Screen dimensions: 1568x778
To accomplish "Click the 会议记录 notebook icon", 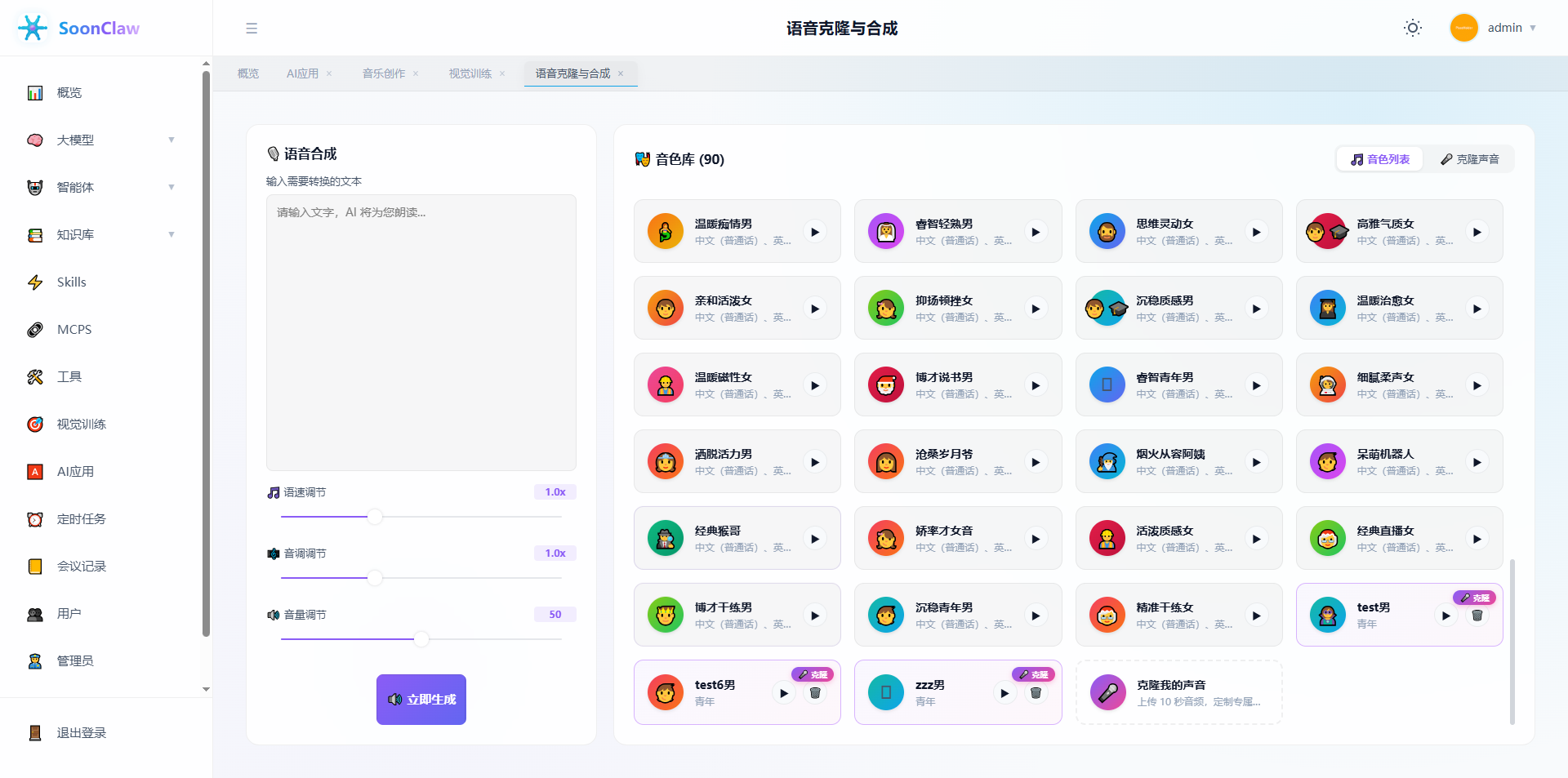I will tap(35, 567).
